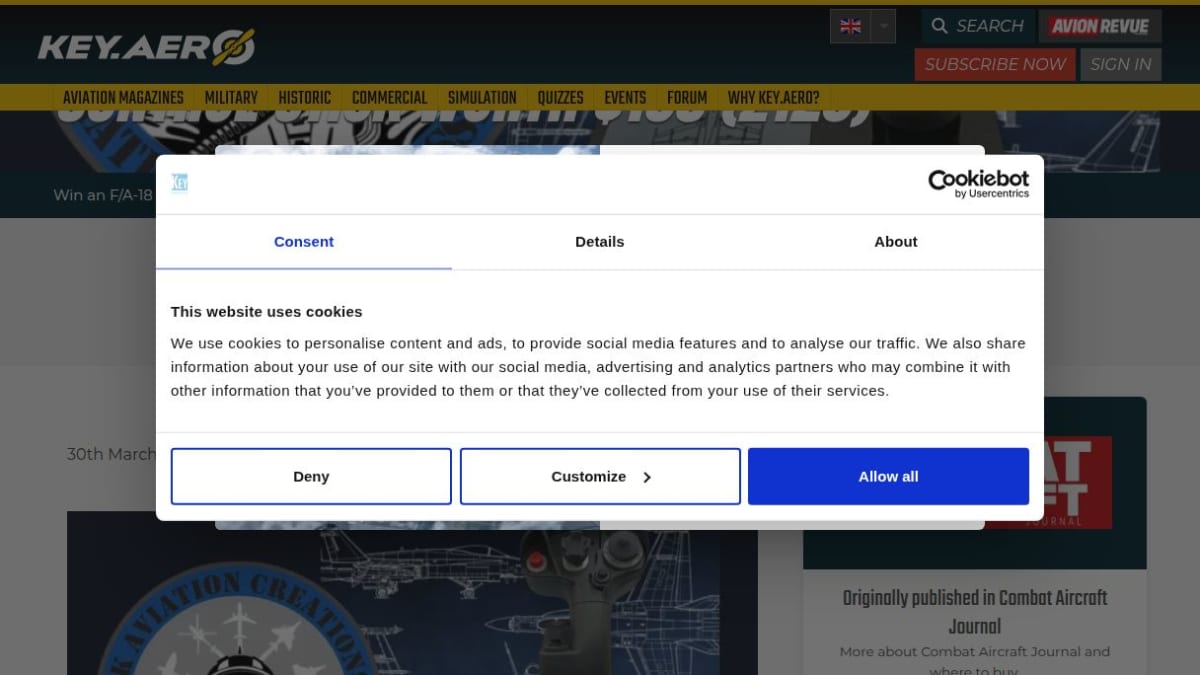This screenshot has width=1200, height=675.
Task: Switch to the About tab
Action: (896, 242)
